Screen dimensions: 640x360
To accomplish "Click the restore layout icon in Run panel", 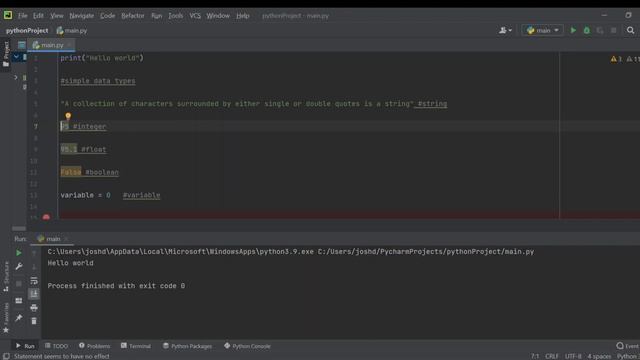I will point(19,301).
